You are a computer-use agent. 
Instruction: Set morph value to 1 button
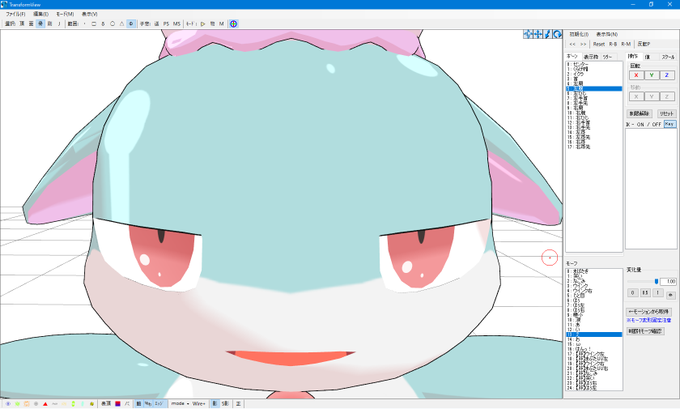(658, 293)
